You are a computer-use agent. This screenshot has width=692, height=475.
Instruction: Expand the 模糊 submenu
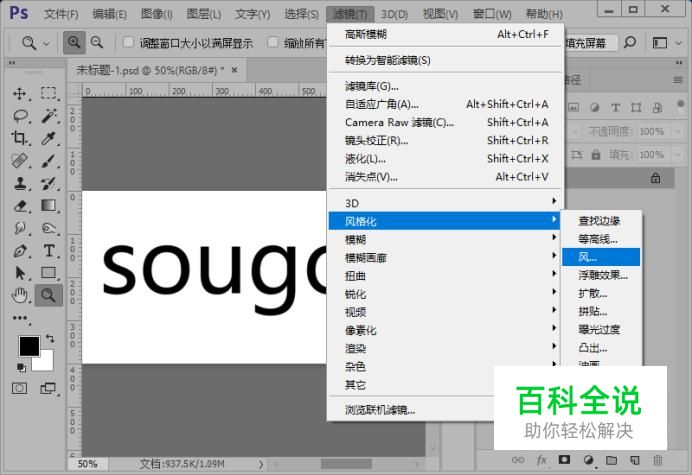pos(444,239)
